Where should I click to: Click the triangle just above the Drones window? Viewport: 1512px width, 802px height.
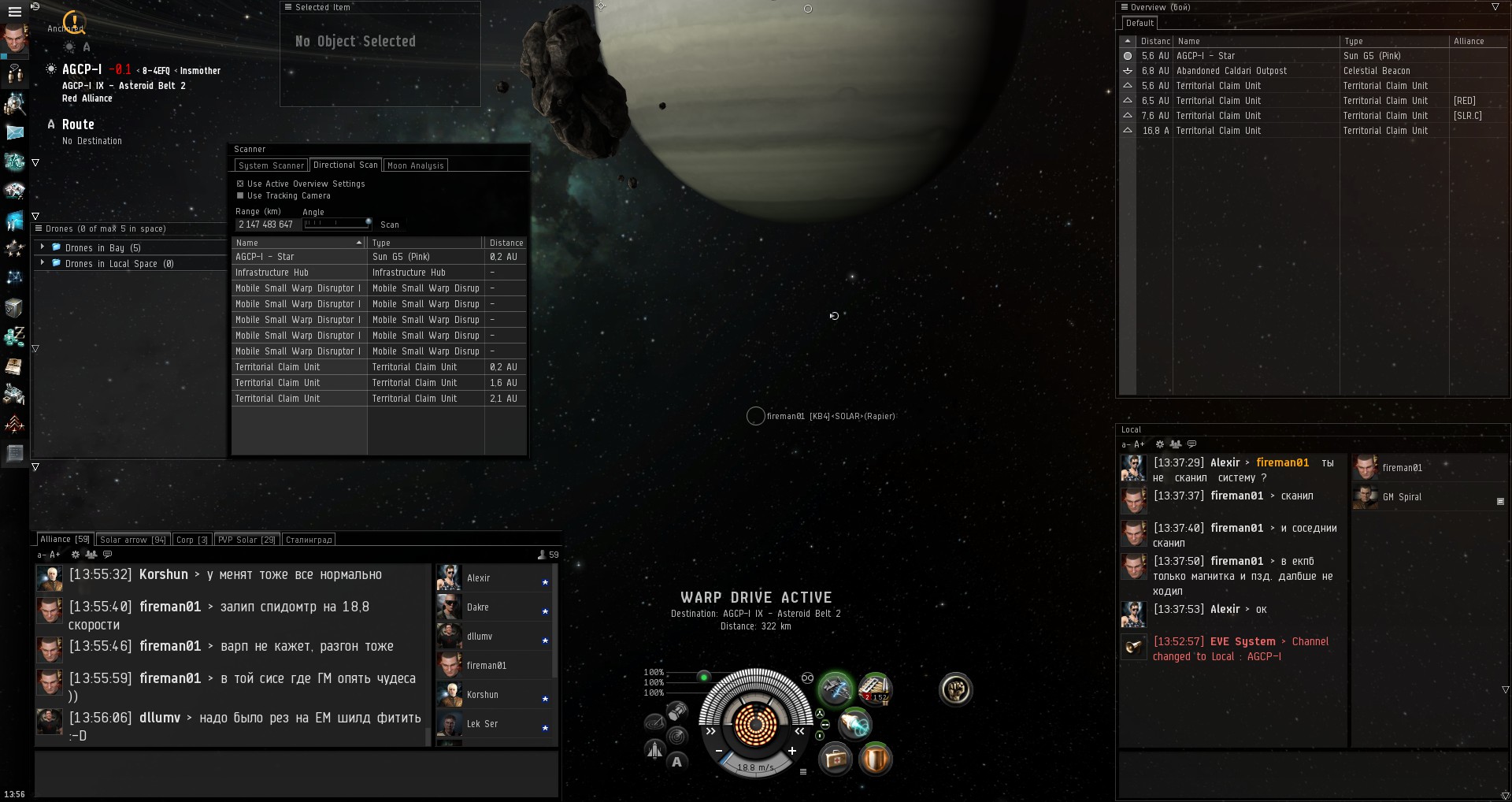pyautogui.click(x=35, y=216)
